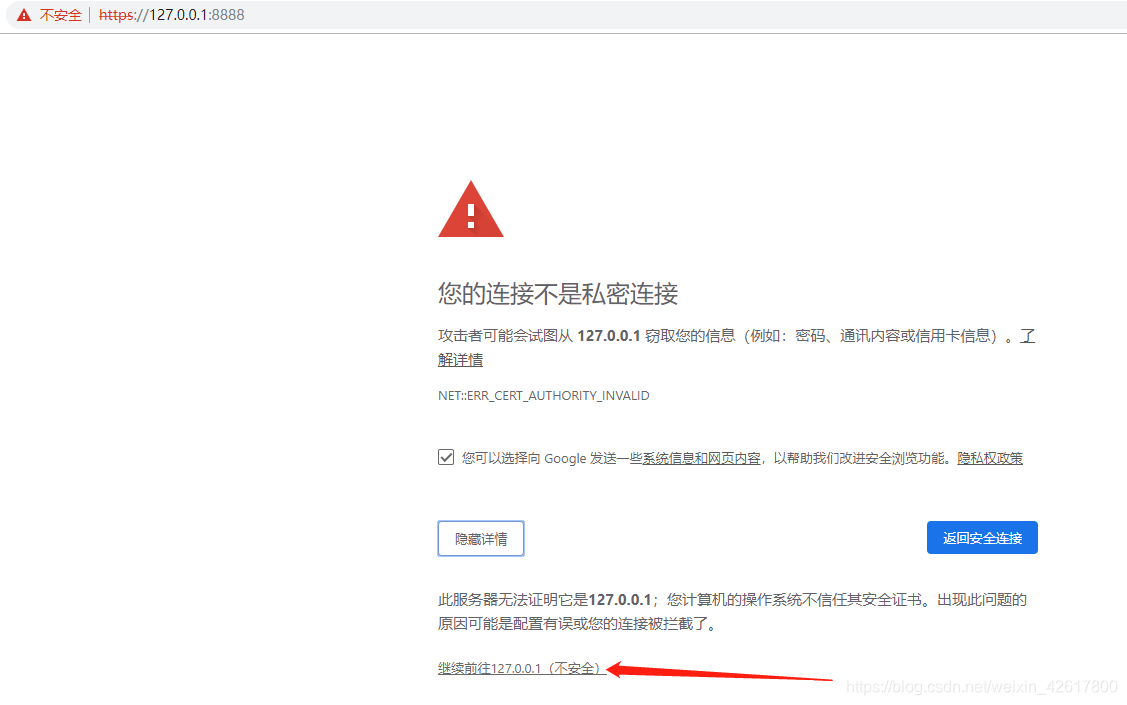Click the 返回安全连接 button

982,538
